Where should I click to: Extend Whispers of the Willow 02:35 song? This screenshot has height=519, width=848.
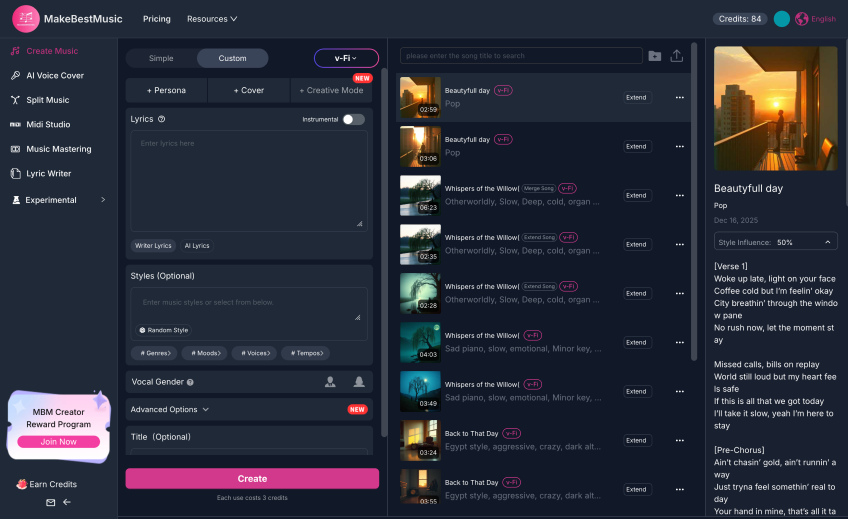636,244
